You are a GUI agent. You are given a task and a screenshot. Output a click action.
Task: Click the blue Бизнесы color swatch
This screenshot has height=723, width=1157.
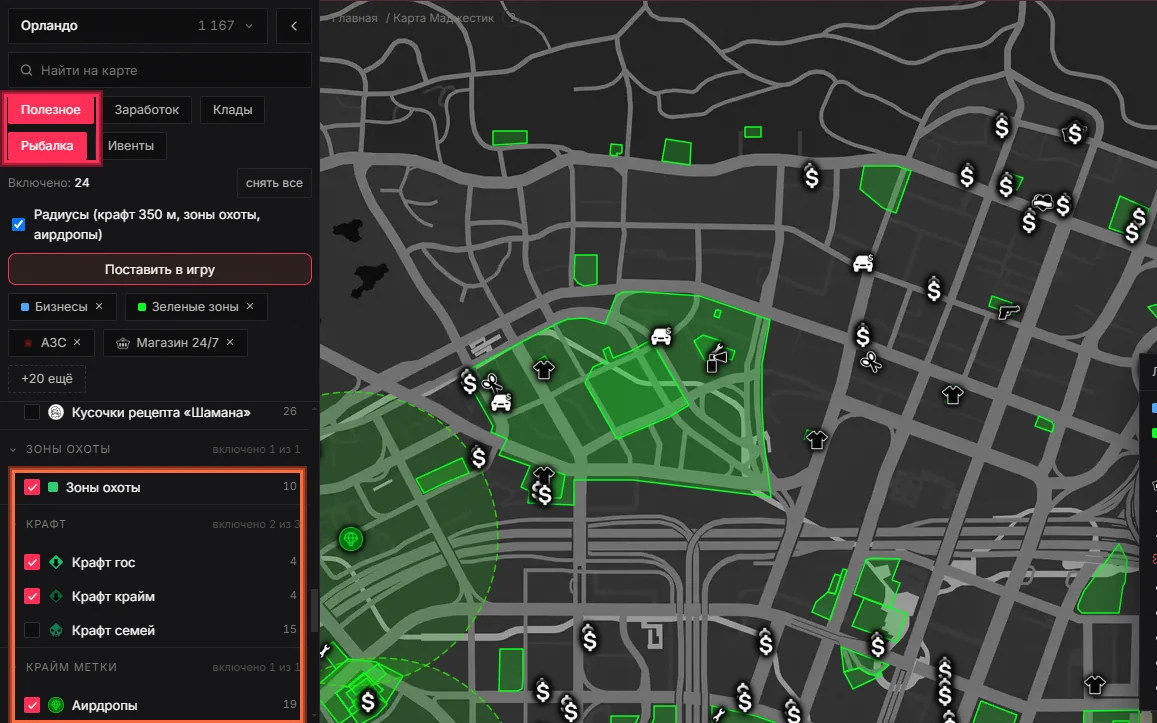(x=25, y=307)
